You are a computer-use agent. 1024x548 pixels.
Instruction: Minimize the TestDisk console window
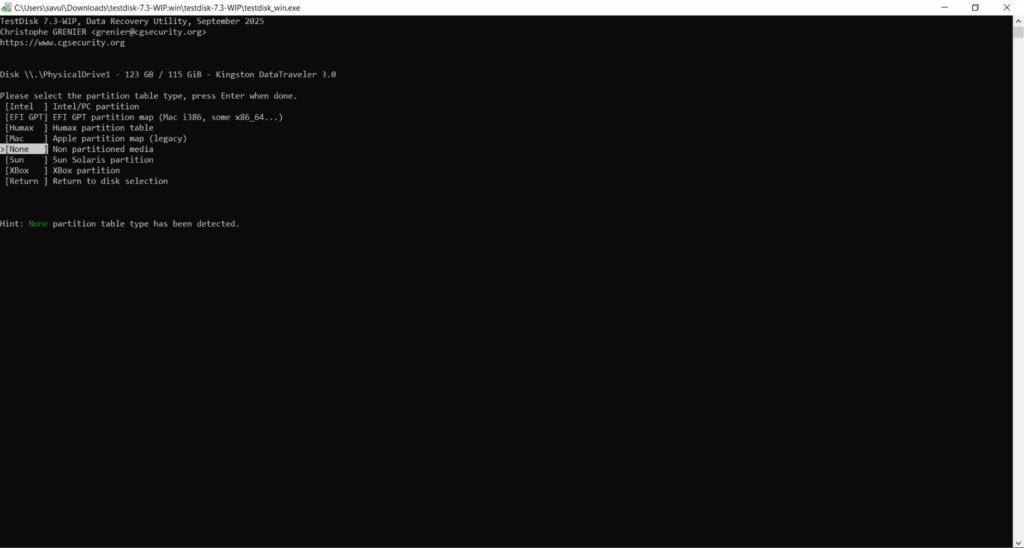944,7
